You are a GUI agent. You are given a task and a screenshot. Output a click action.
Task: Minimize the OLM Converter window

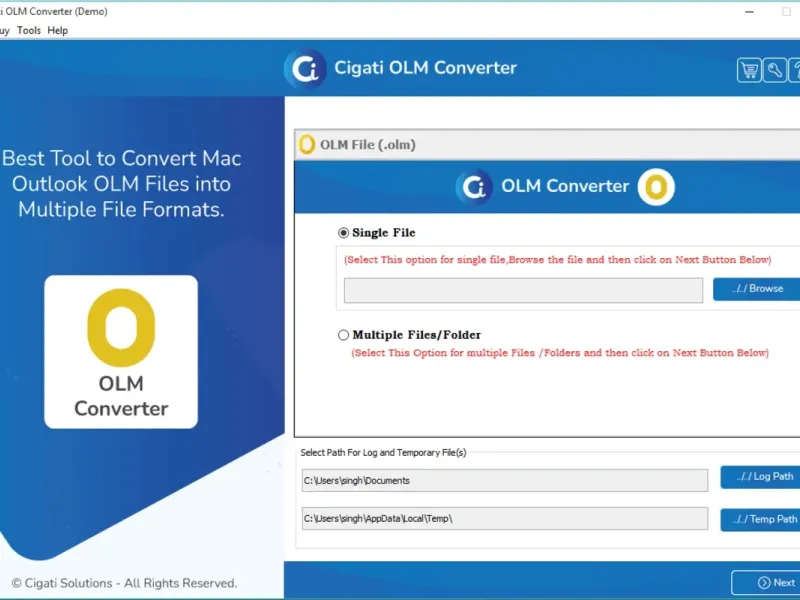coord(749,12)
